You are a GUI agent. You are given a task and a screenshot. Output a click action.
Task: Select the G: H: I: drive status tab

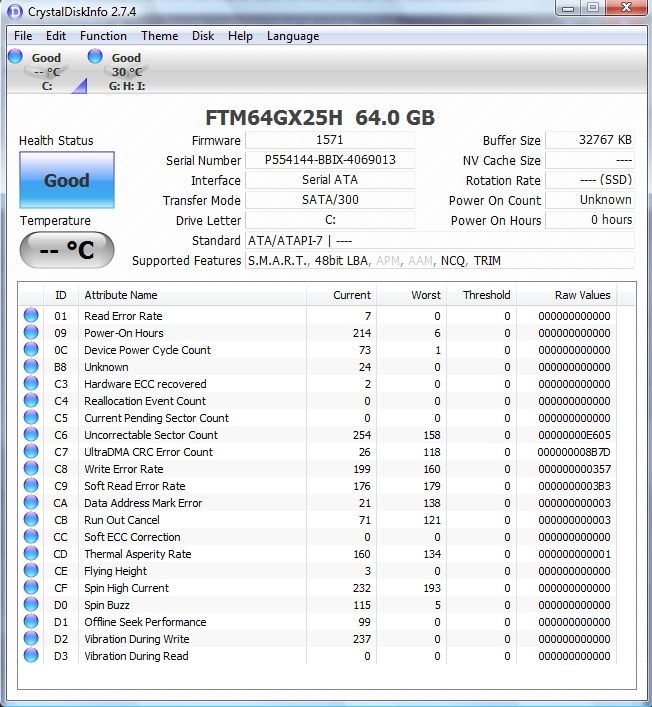(125, 71)
